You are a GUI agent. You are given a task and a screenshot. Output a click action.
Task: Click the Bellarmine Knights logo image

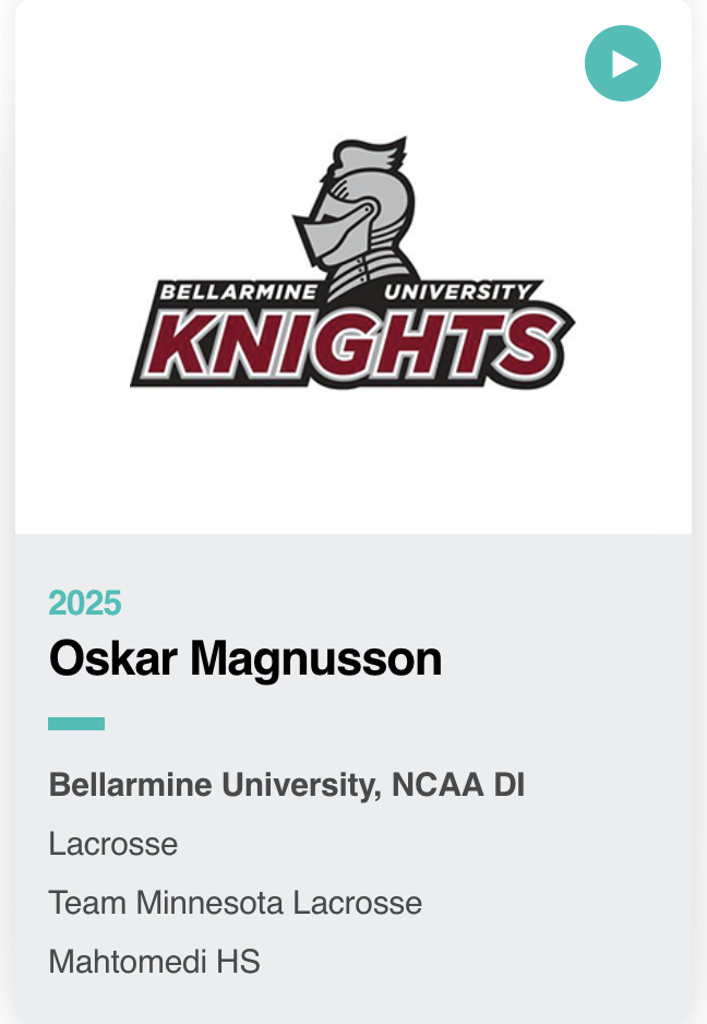[353, 265]
